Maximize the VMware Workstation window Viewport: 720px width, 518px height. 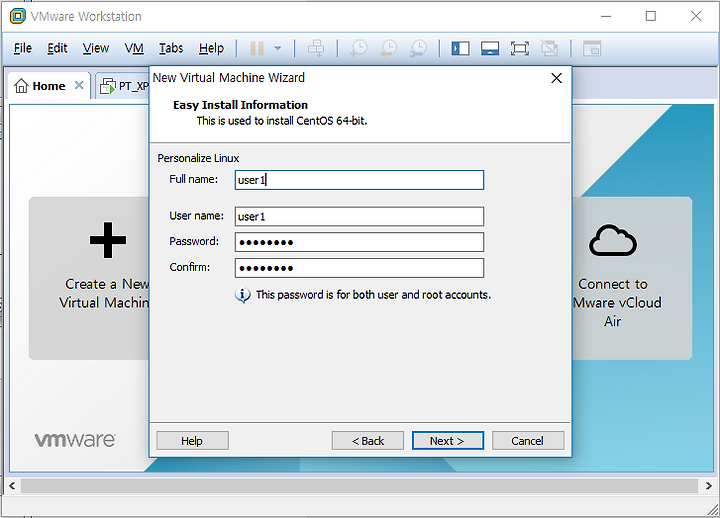click(651, 17)
